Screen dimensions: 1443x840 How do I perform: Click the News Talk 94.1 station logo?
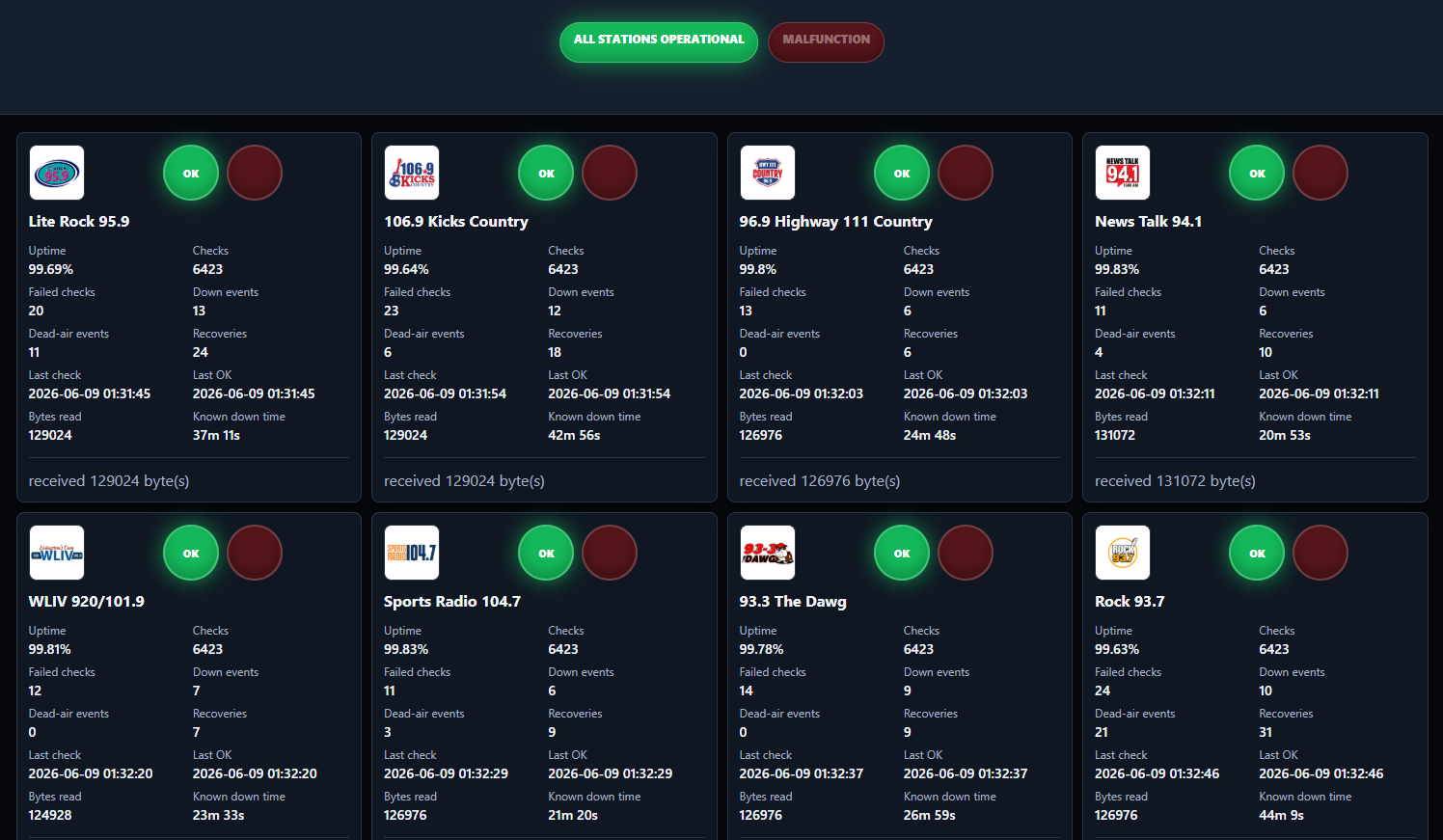point(1123,173)
